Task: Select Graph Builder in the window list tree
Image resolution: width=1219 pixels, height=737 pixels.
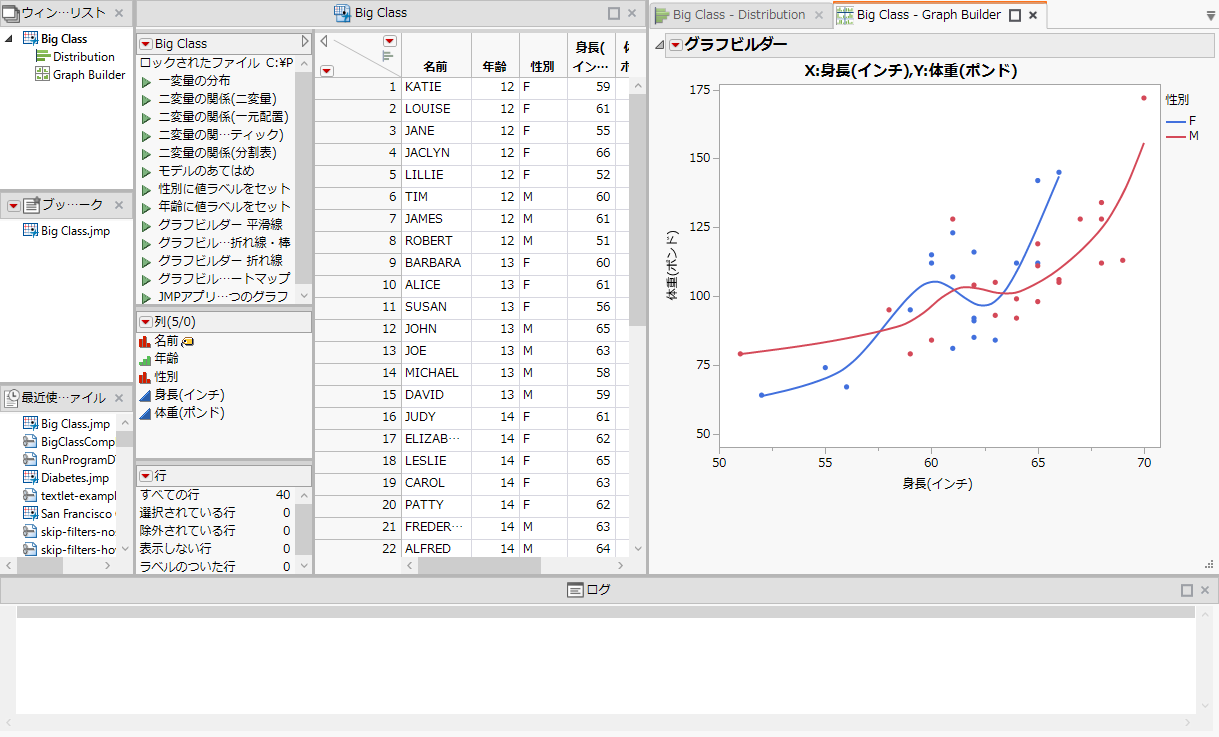Action: click(89, 75)
